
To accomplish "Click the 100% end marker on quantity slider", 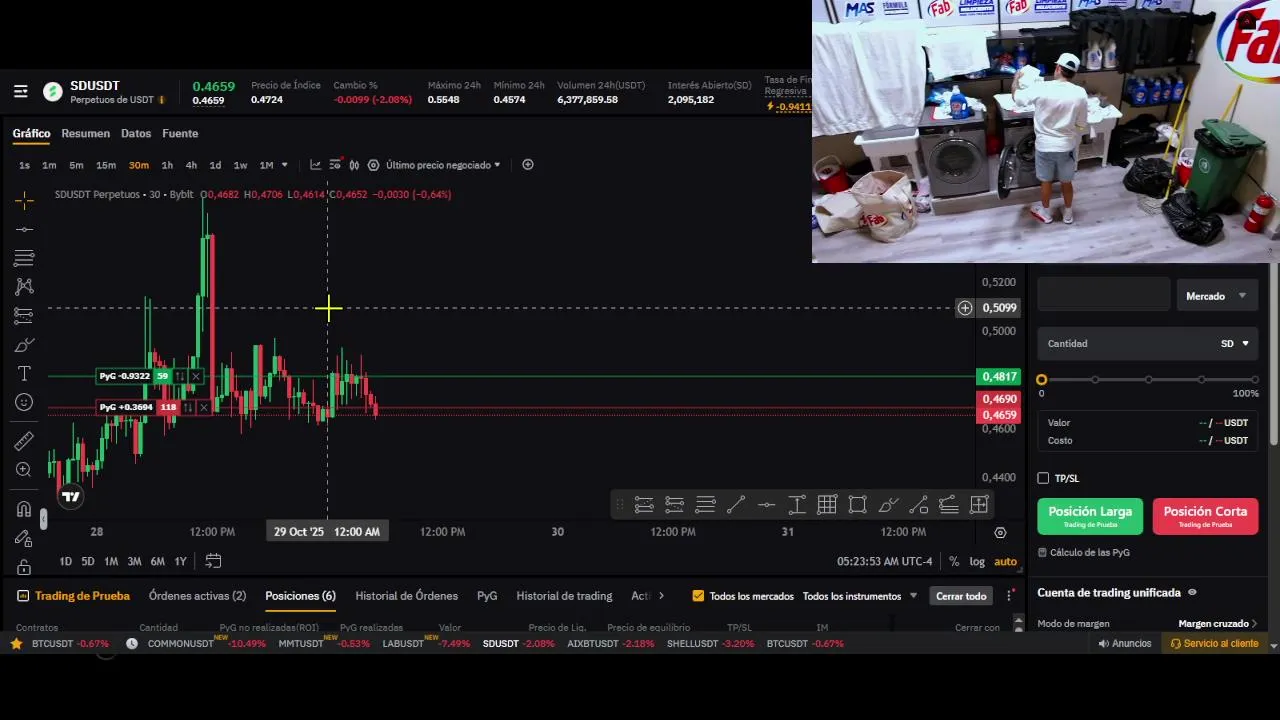I will [x=1254, y=380].
